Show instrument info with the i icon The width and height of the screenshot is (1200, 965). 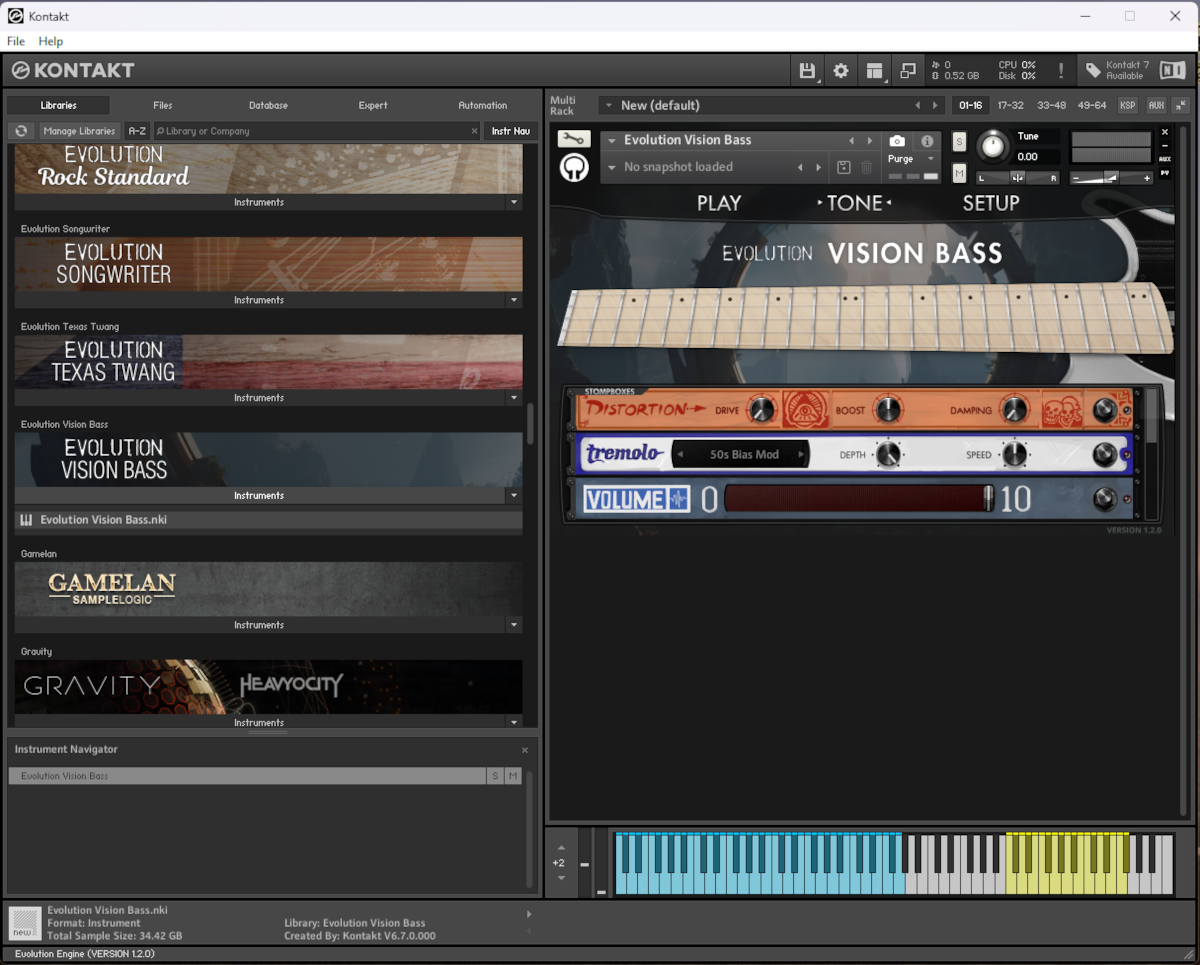pos(927,141)
